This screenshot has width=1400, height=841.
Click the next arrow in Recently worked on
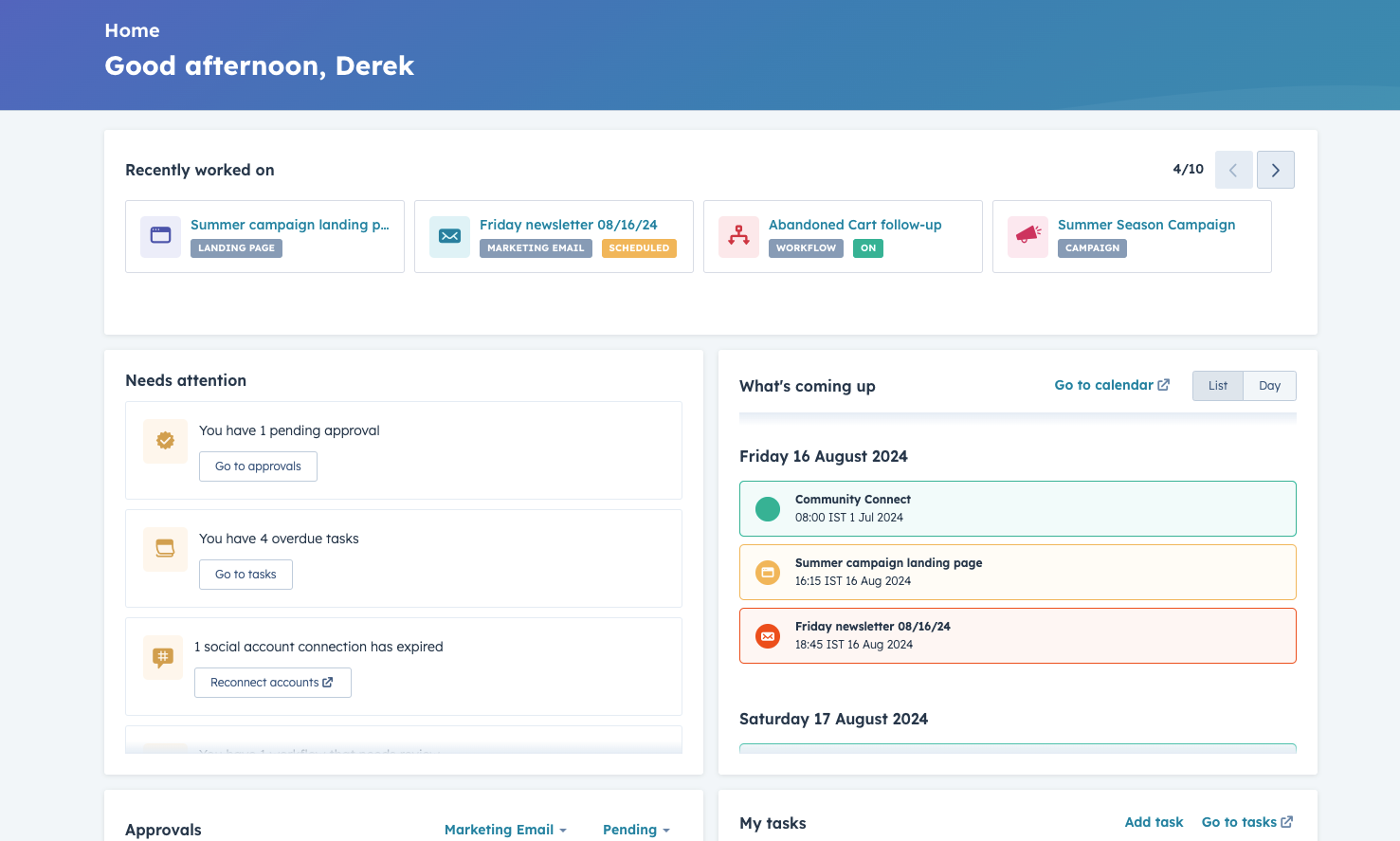tap(1275, 170)
